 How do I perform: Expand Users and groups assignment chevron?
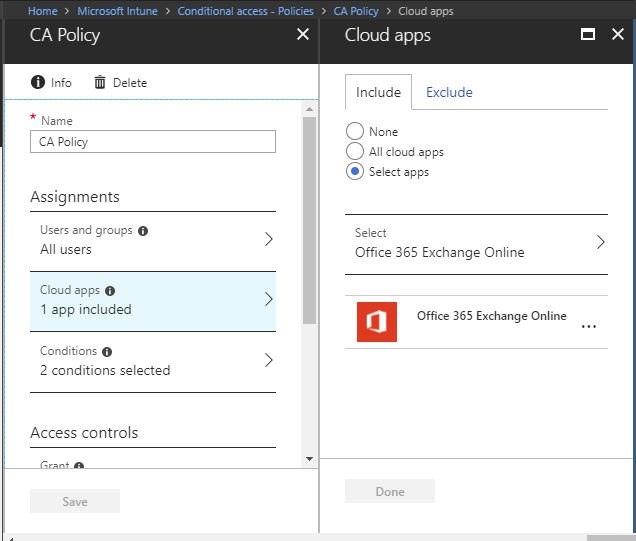[269, 239]
